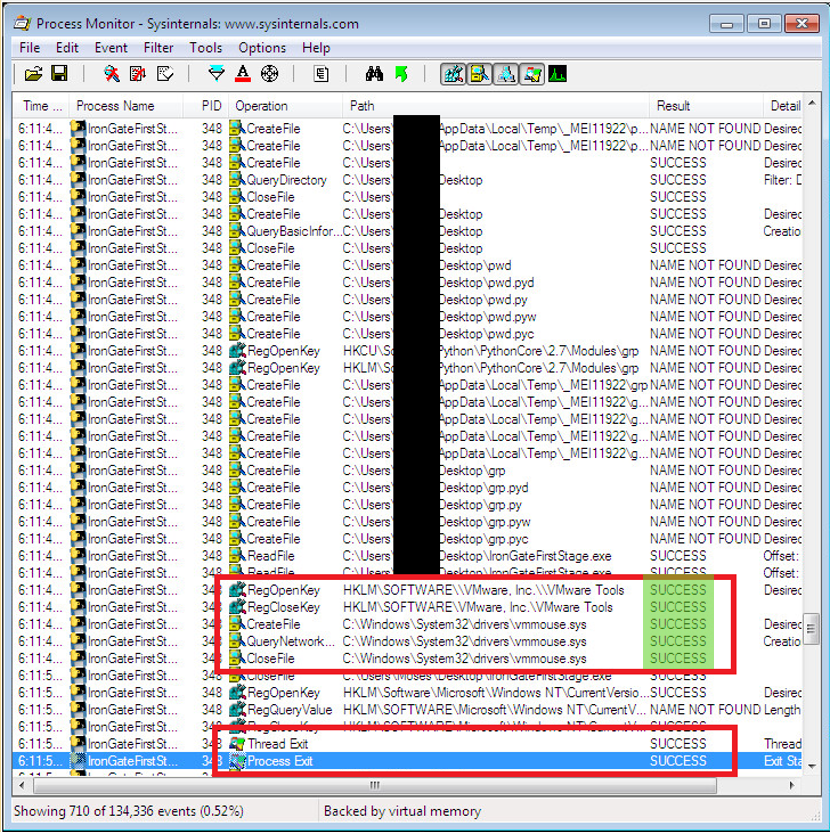Click the QueryDirectory file system icon
This screenshot has width=831, height=832.
point(237,180)
